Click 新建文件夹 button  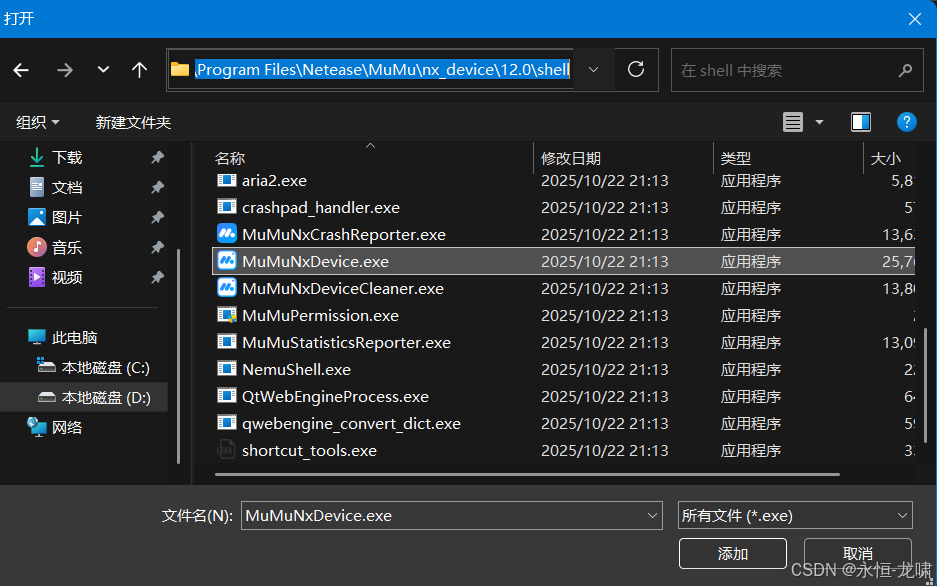click(133, 122)
